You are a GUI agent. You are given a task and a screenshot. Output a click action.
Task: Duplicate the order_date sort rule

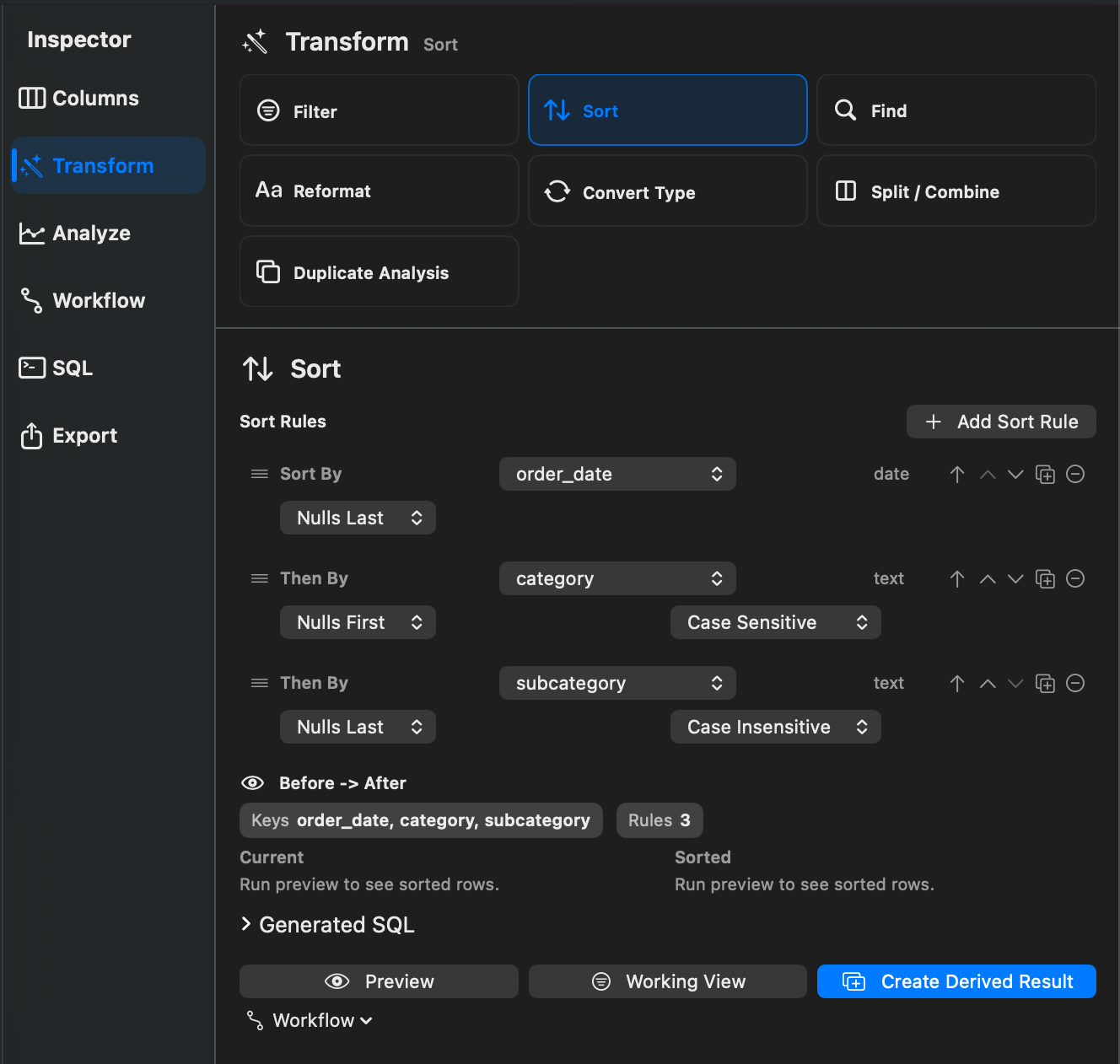(x=1045, y=474)
